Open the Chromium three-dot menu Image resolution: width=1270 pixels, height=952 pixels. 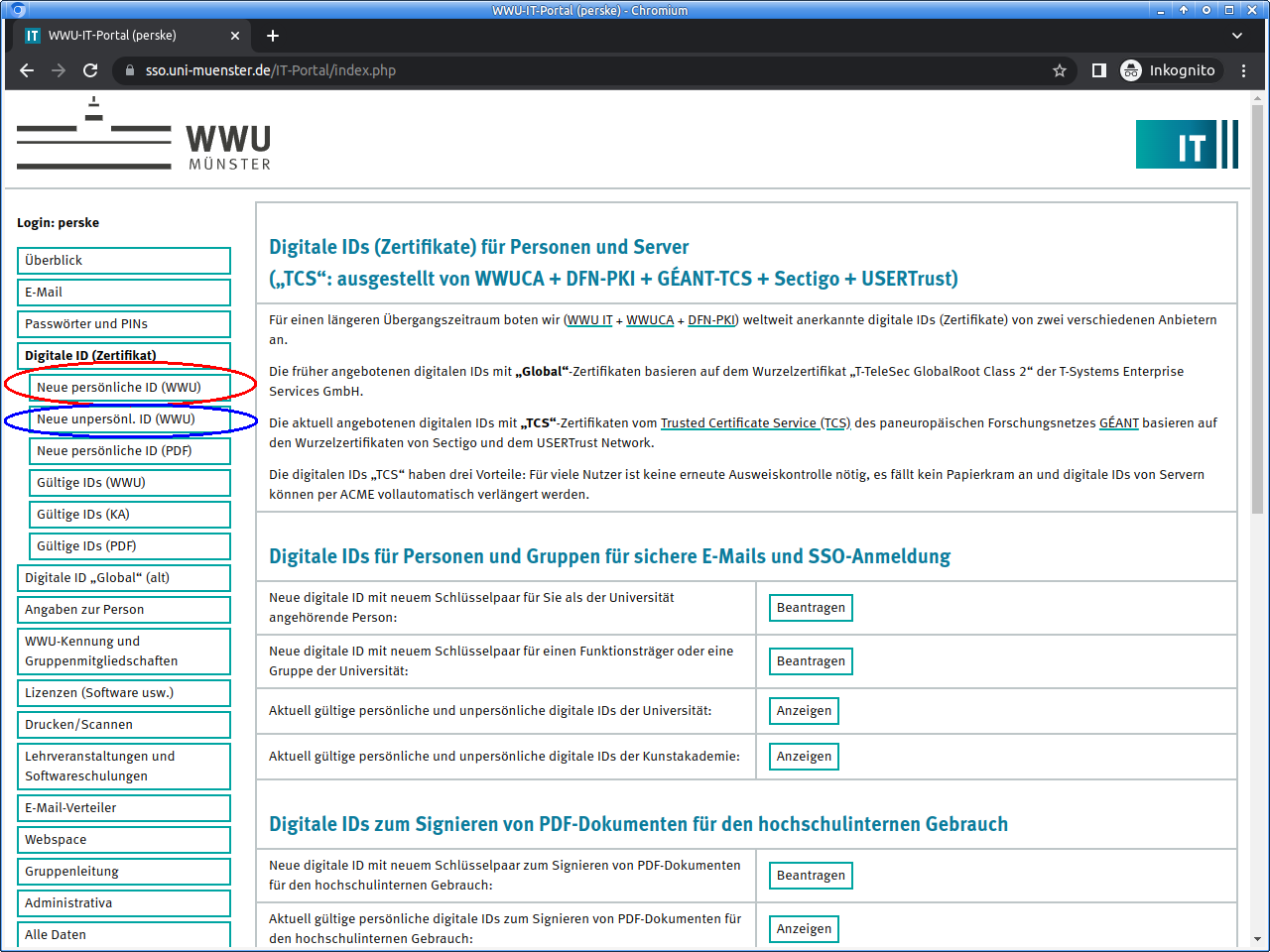tap(1243, 70)
